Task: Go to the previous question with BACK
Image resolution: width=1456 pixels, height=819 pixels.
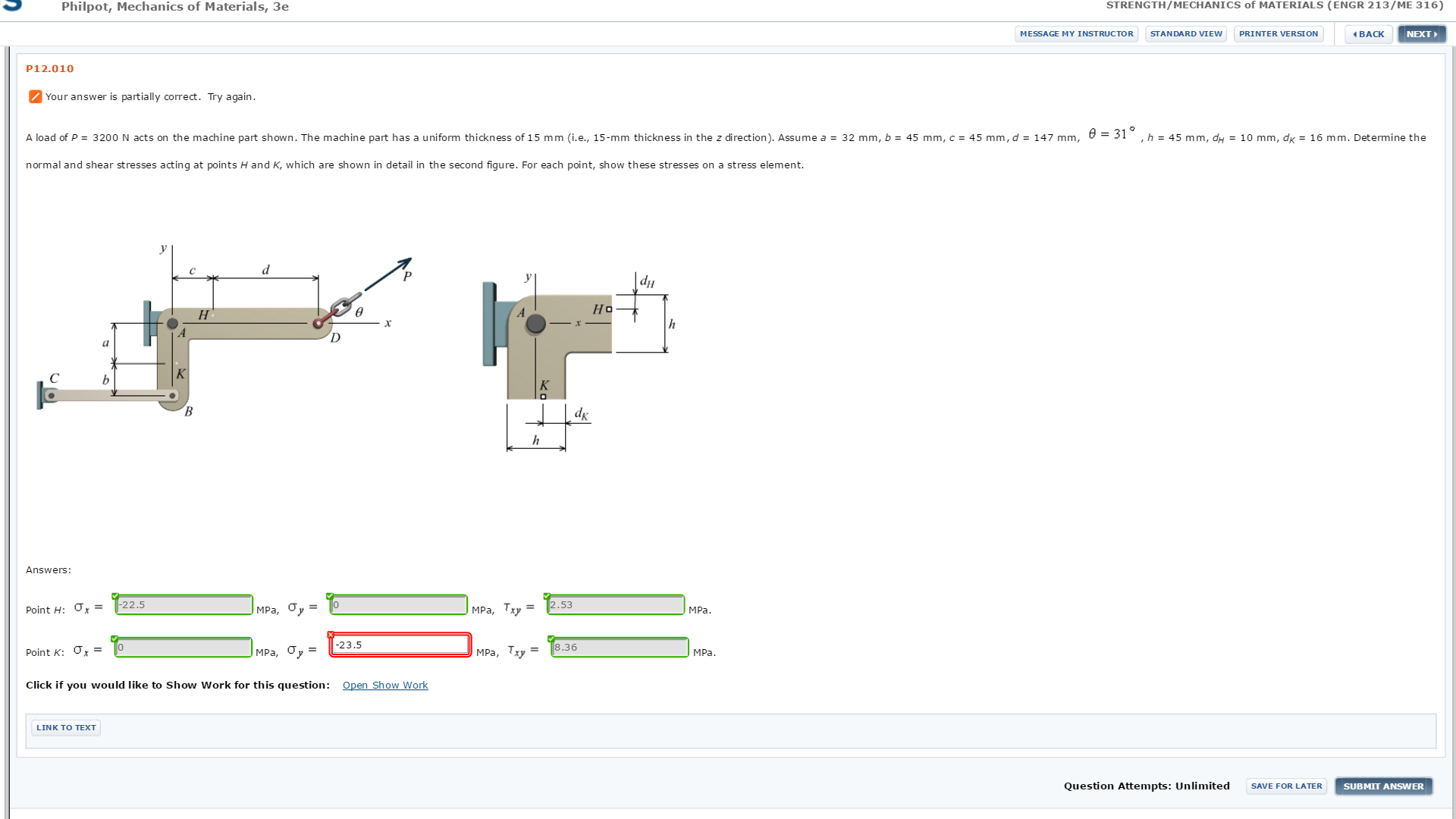Action: (x=1367, y=33)
